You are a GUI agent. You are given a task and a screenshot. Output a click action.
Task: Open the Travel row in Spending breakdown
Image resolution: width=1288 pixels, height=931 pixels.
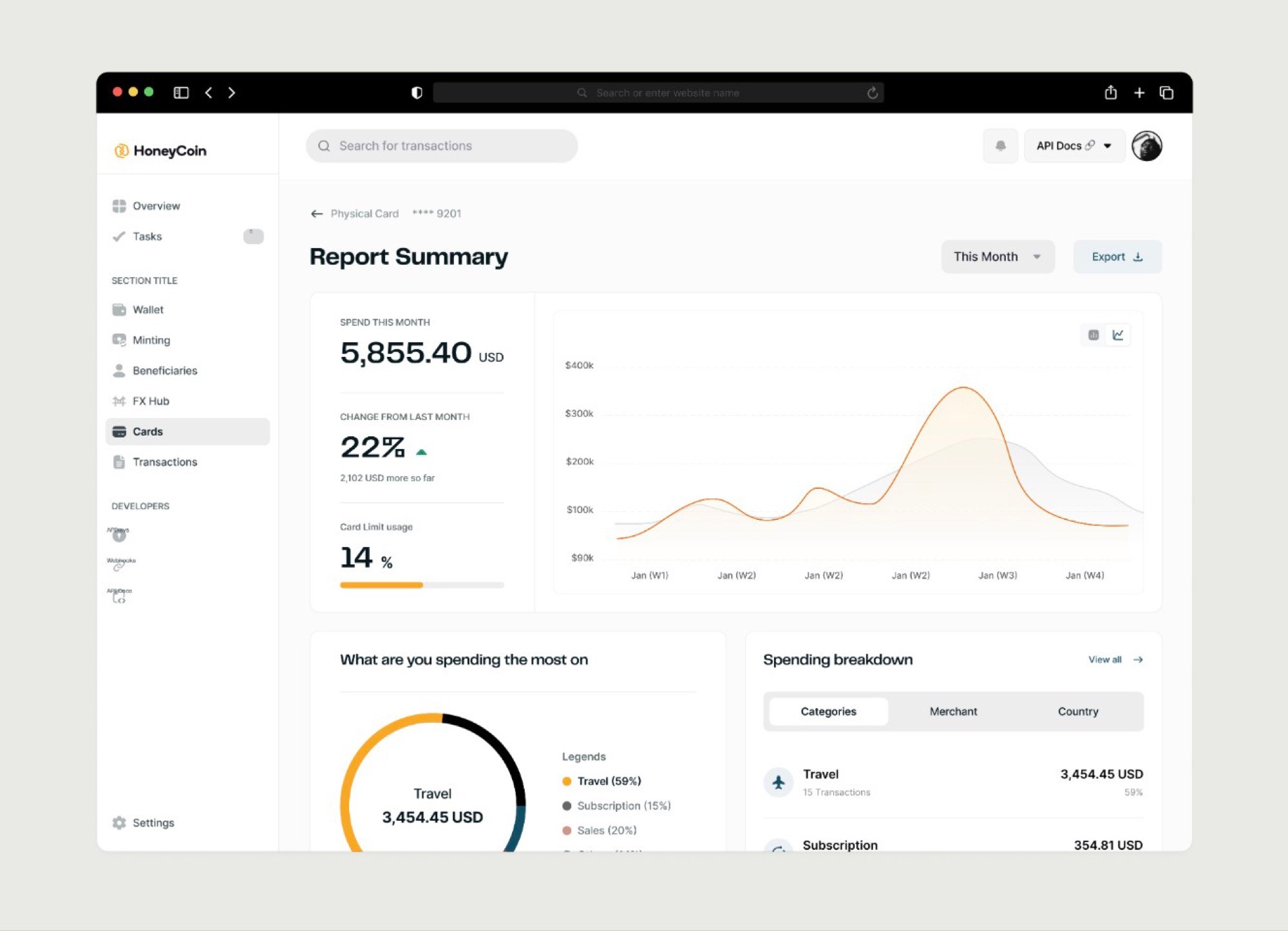[953, 782]
